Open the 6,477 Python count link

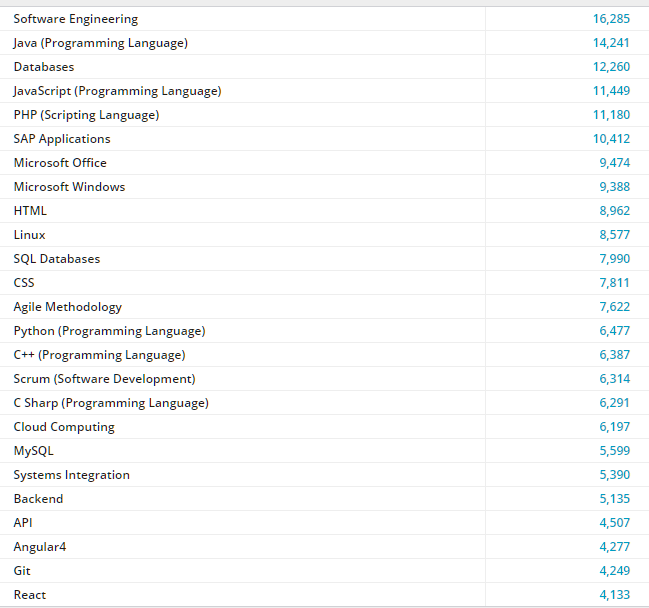(x=614, y=331)
